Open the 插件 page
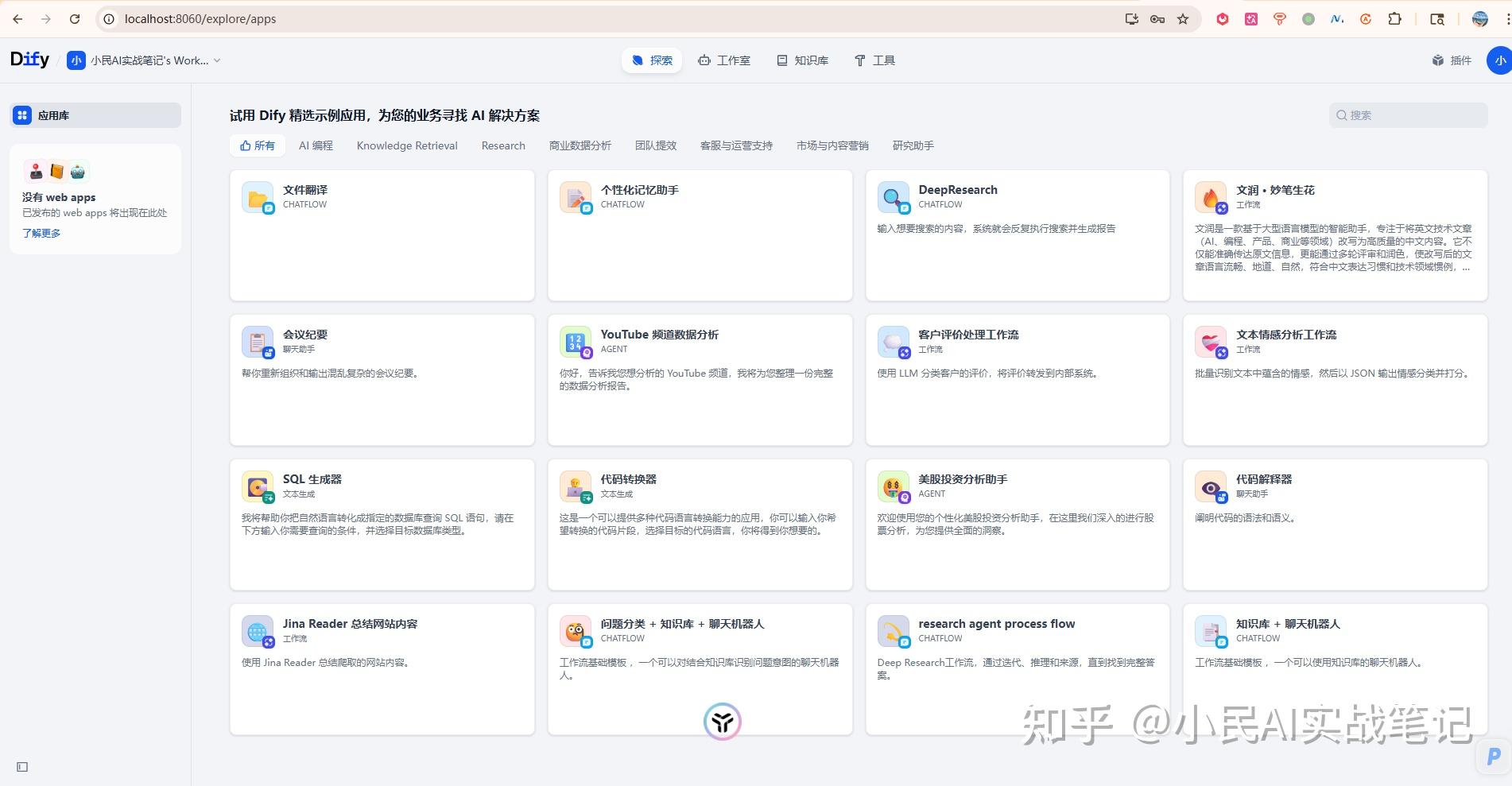 click(1452, 60)
